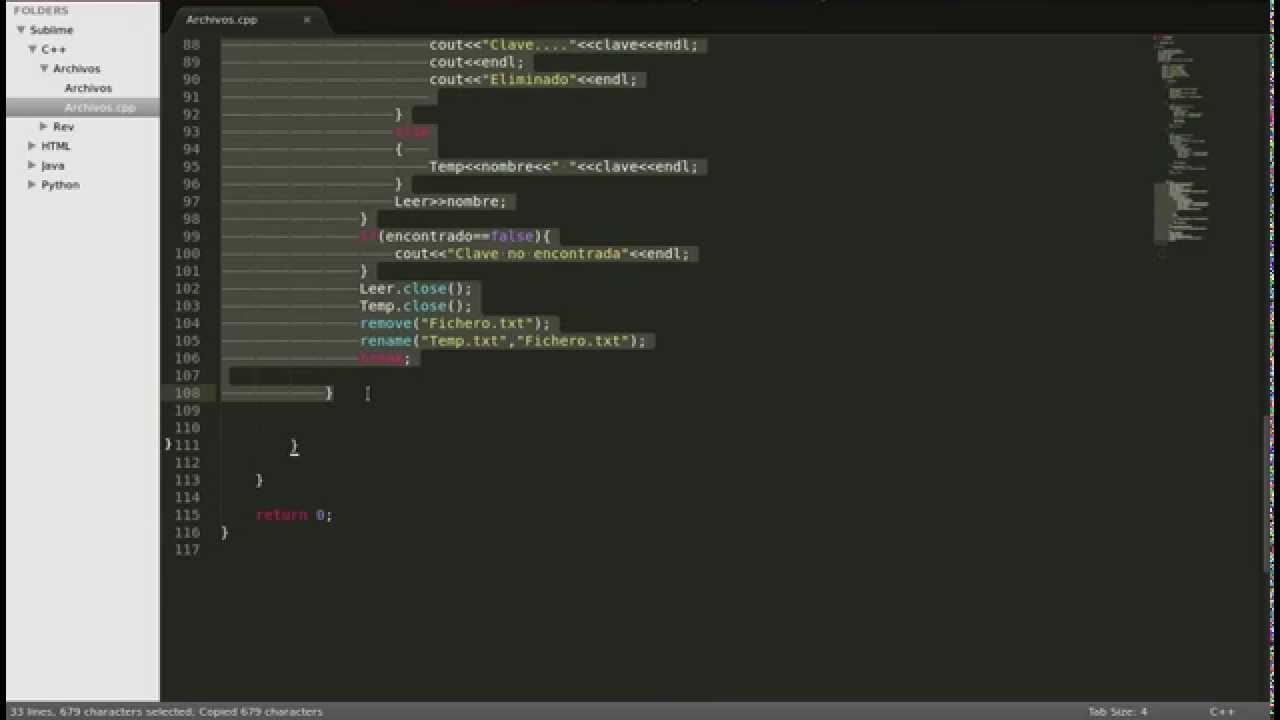The height and width of the screenshot is (720, 1280).
Task: Expand the HTML folder arrow
Action: coord(32,146)
